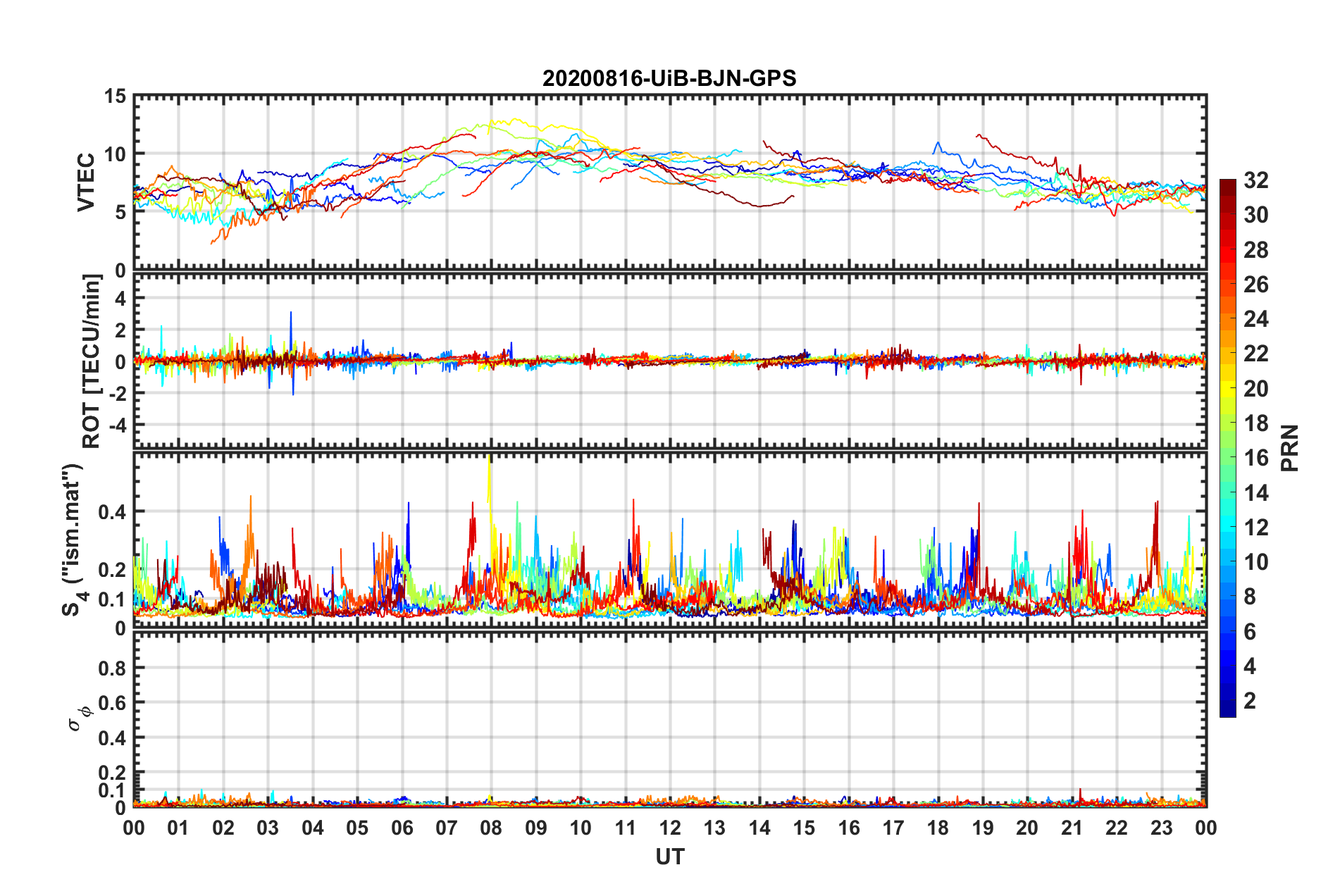Select colorbar tick label 20
1340x896 pixels.
pyautogui.click(x=1255, y=389)
